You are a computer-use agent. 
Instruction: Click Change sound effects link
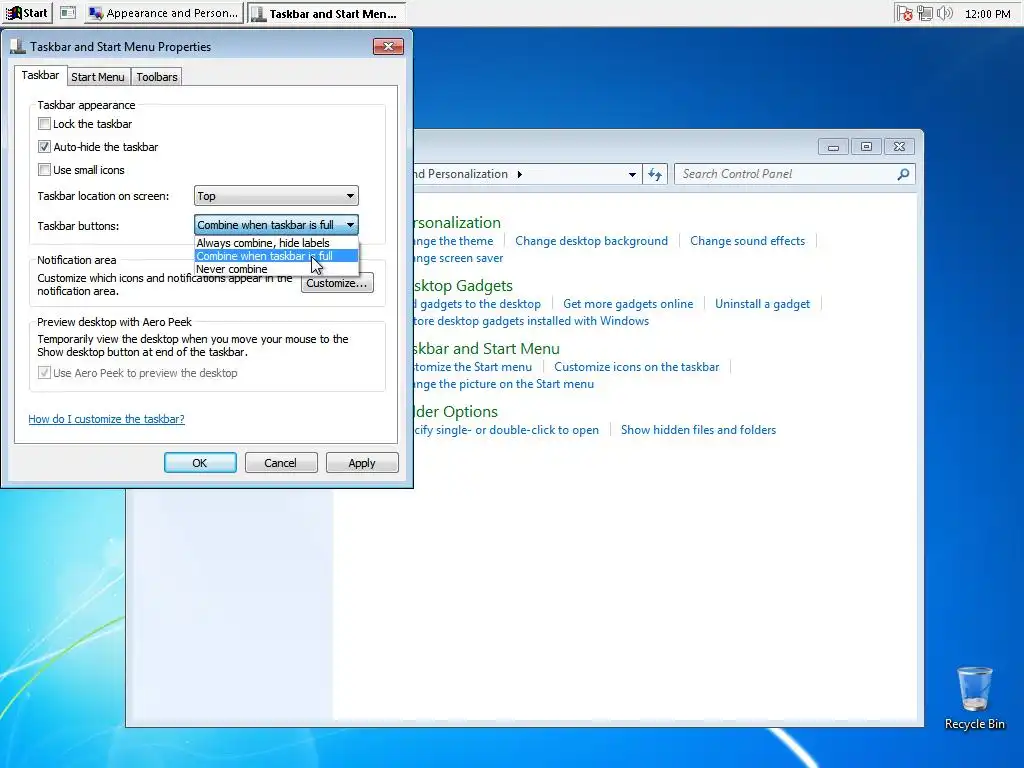pyautogui.click(x=748, y=241)
